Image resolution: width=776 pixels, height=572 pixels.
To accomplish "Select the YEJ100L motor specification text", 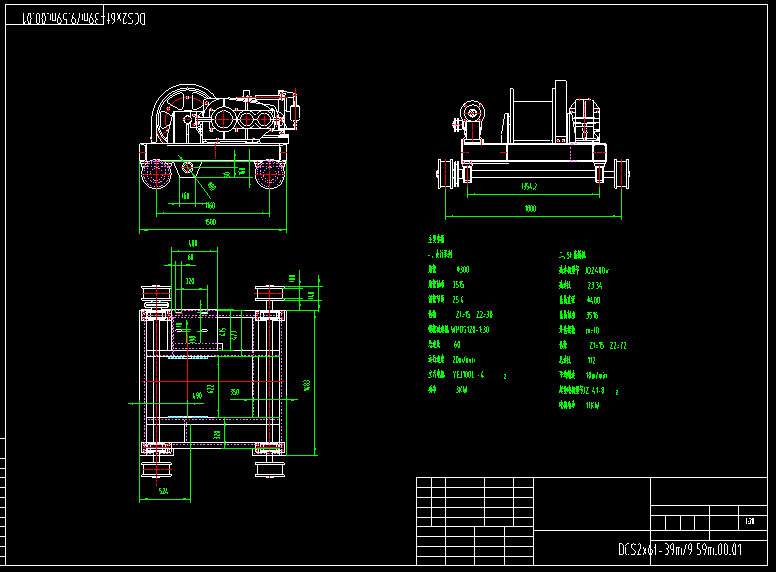I will click(x=469, y=375).
